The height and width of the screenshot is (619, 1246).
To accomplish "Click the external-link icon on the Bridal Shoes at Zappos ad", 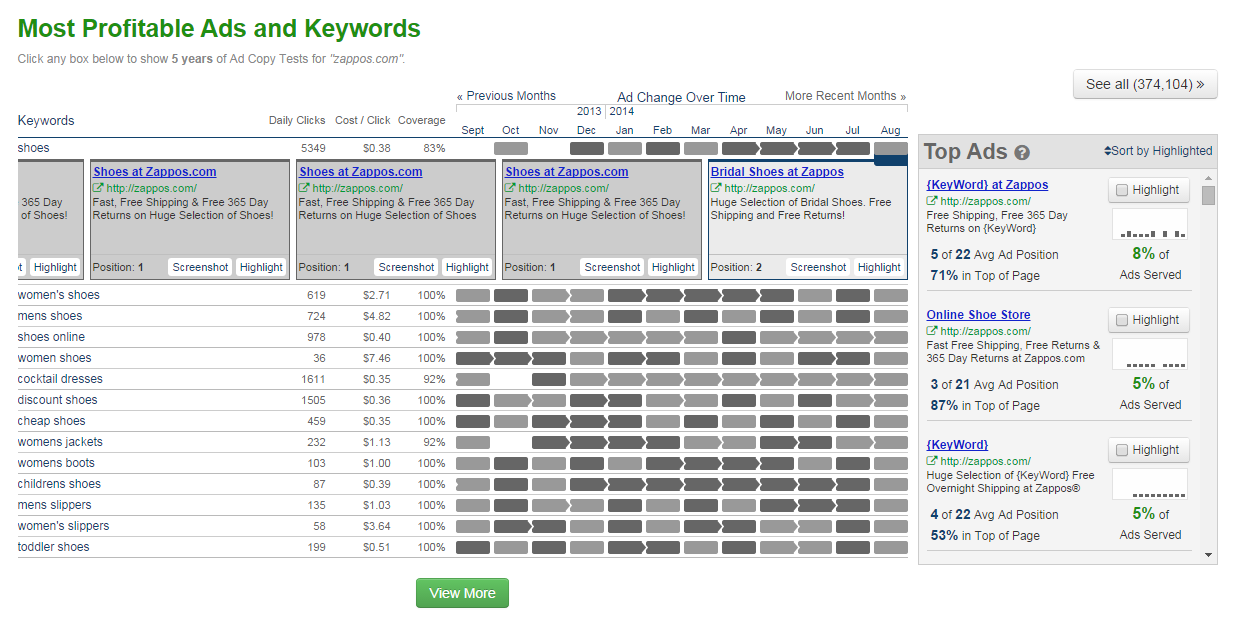I will tap(716, 188).
